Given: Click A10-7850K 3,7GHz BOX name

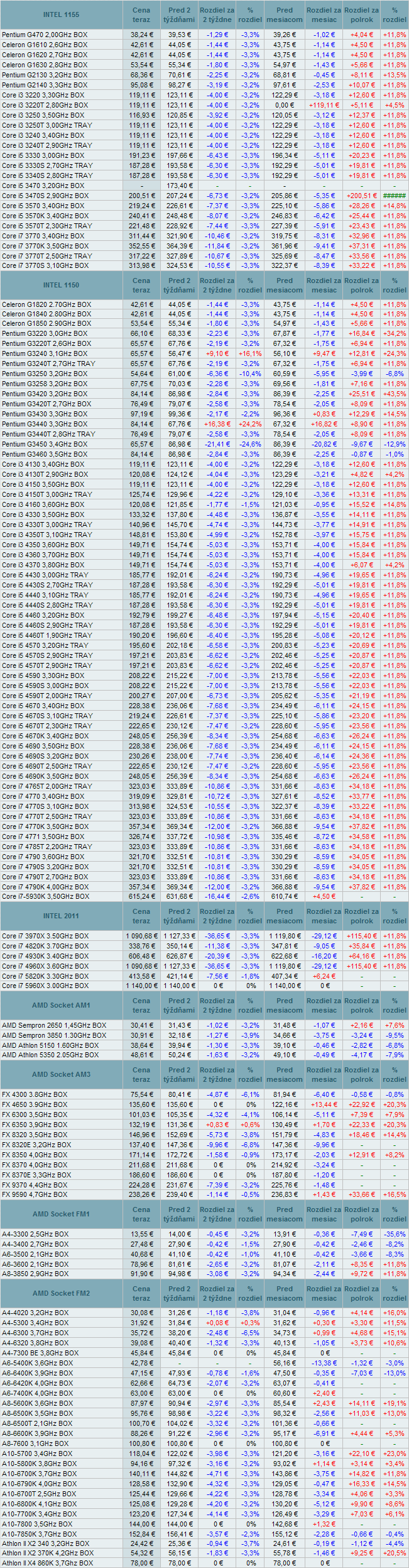Looking at the screenshot, I should (40, 1534).
